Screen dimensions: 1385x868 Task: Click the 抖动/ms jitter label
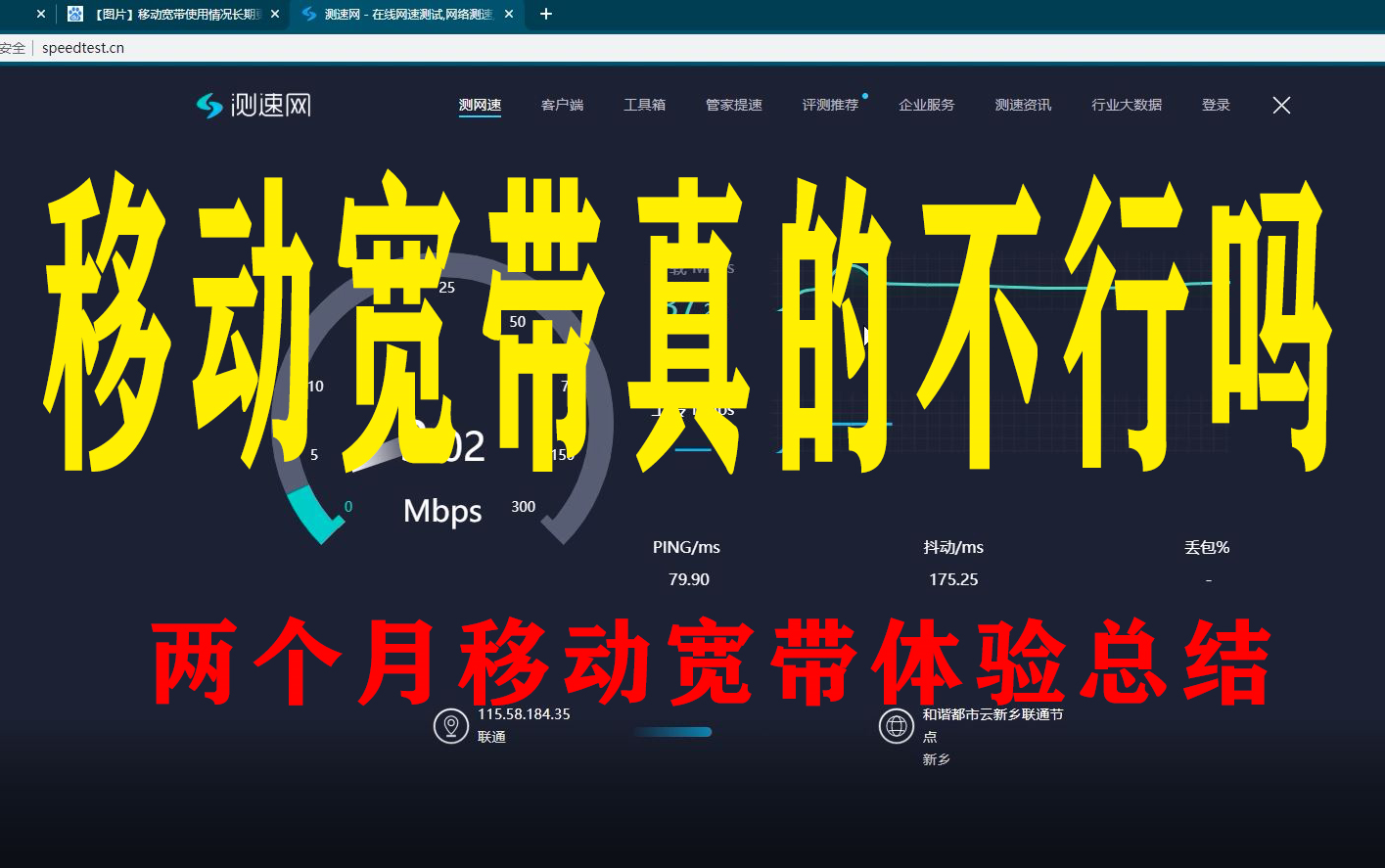[953, 547]
